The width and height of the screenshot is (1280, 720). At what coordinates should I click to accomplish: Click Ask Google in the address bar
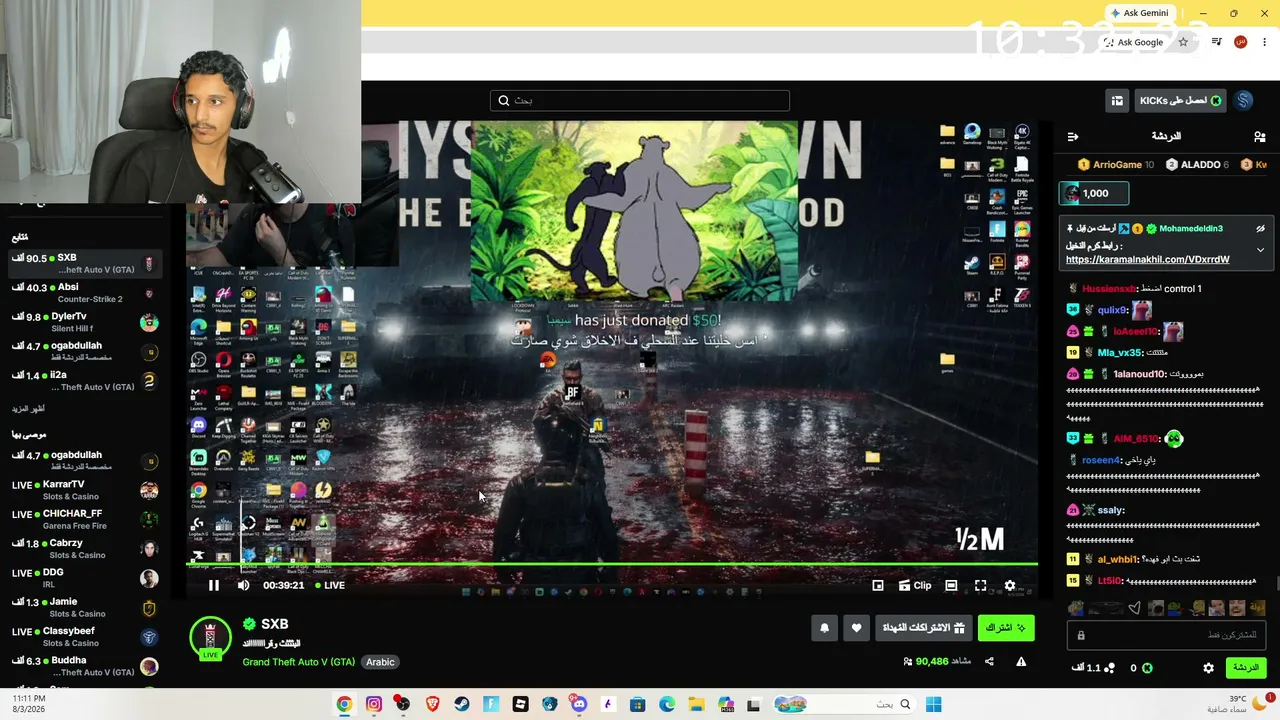1134,42
